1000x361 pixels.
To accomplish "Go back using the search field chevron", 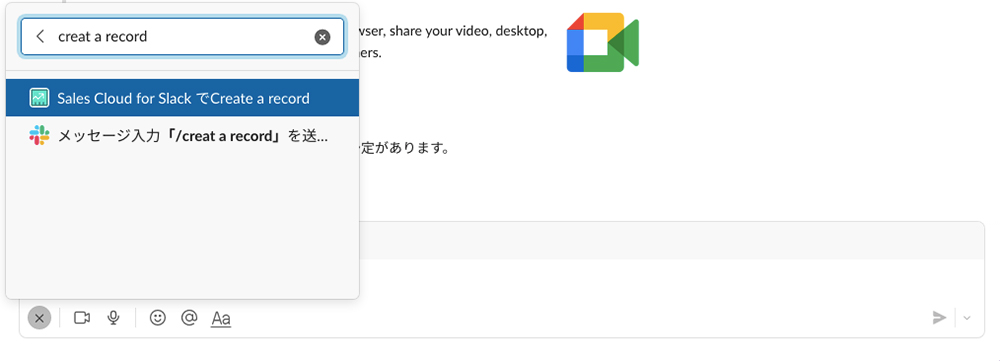I will point(40,36).
